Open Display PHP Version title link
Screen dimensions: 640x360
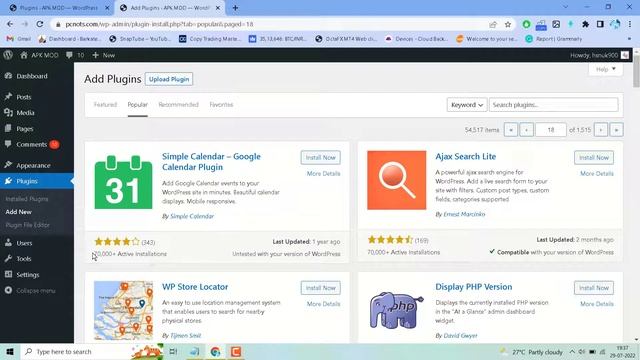pyautogui.click(x=473, y=287)
